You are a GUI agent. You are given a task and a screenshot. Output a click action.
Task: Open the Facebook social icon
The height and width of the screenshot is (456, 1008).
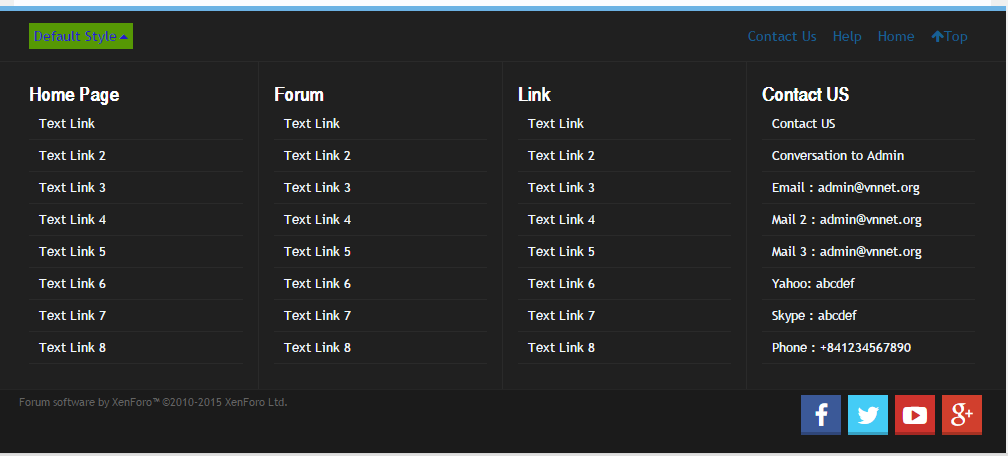821,415
